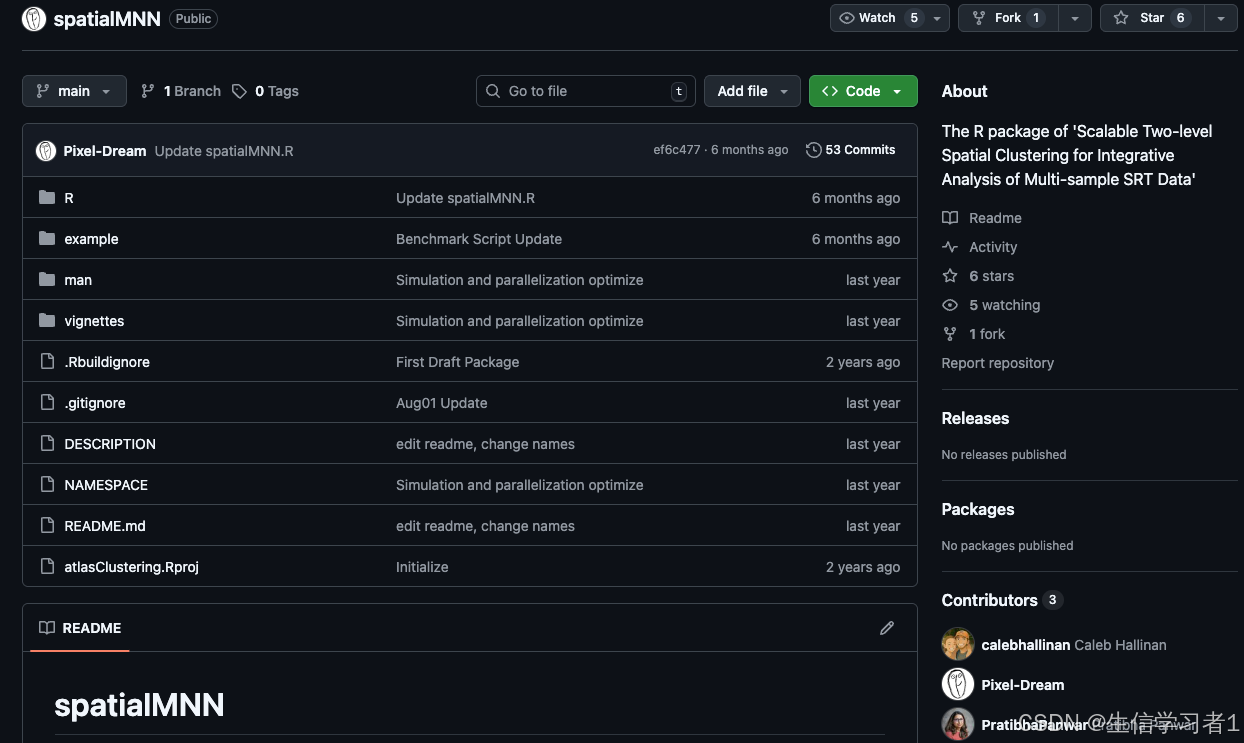Click the NAMESPACE file icon

[47, 484]
